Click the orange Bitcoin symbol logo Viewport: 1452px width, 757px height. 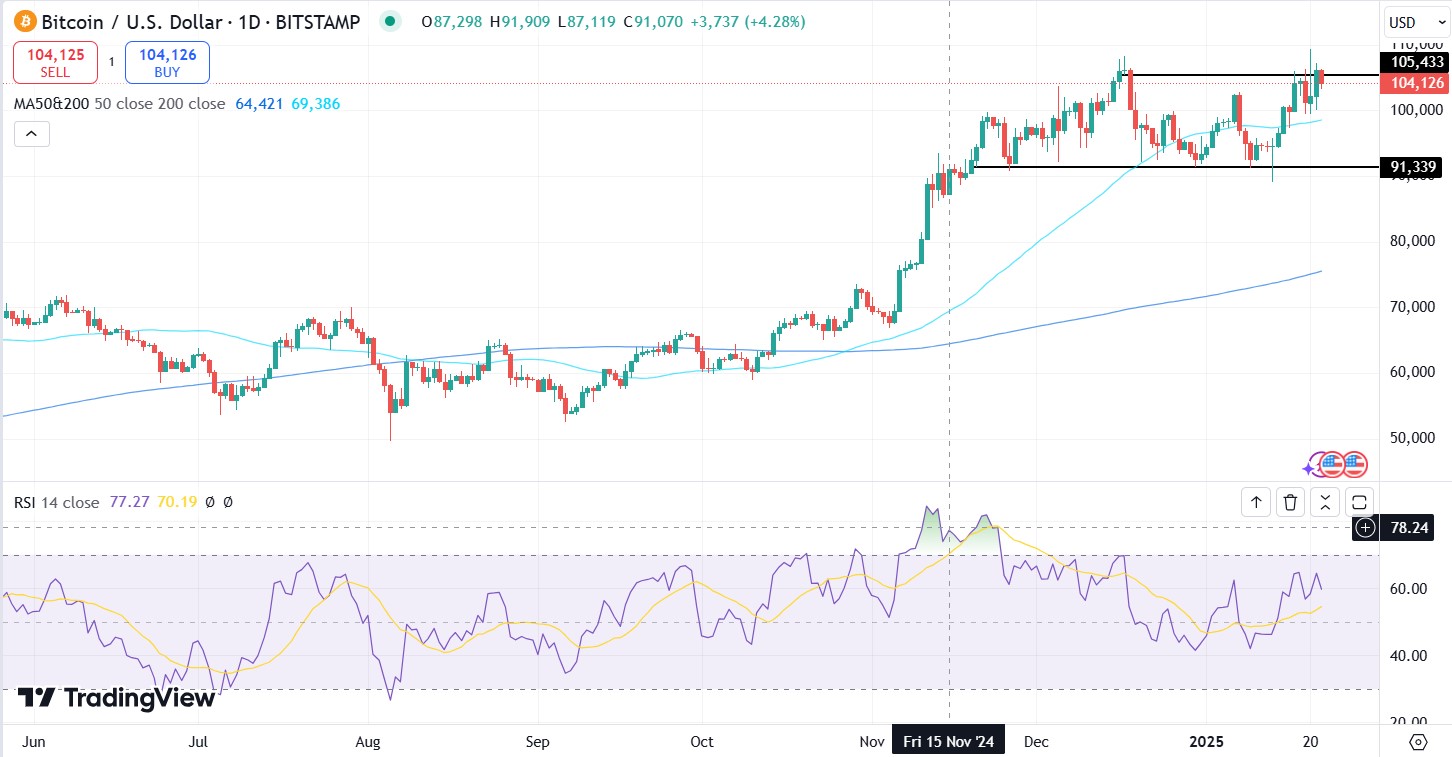pos(24,21)
